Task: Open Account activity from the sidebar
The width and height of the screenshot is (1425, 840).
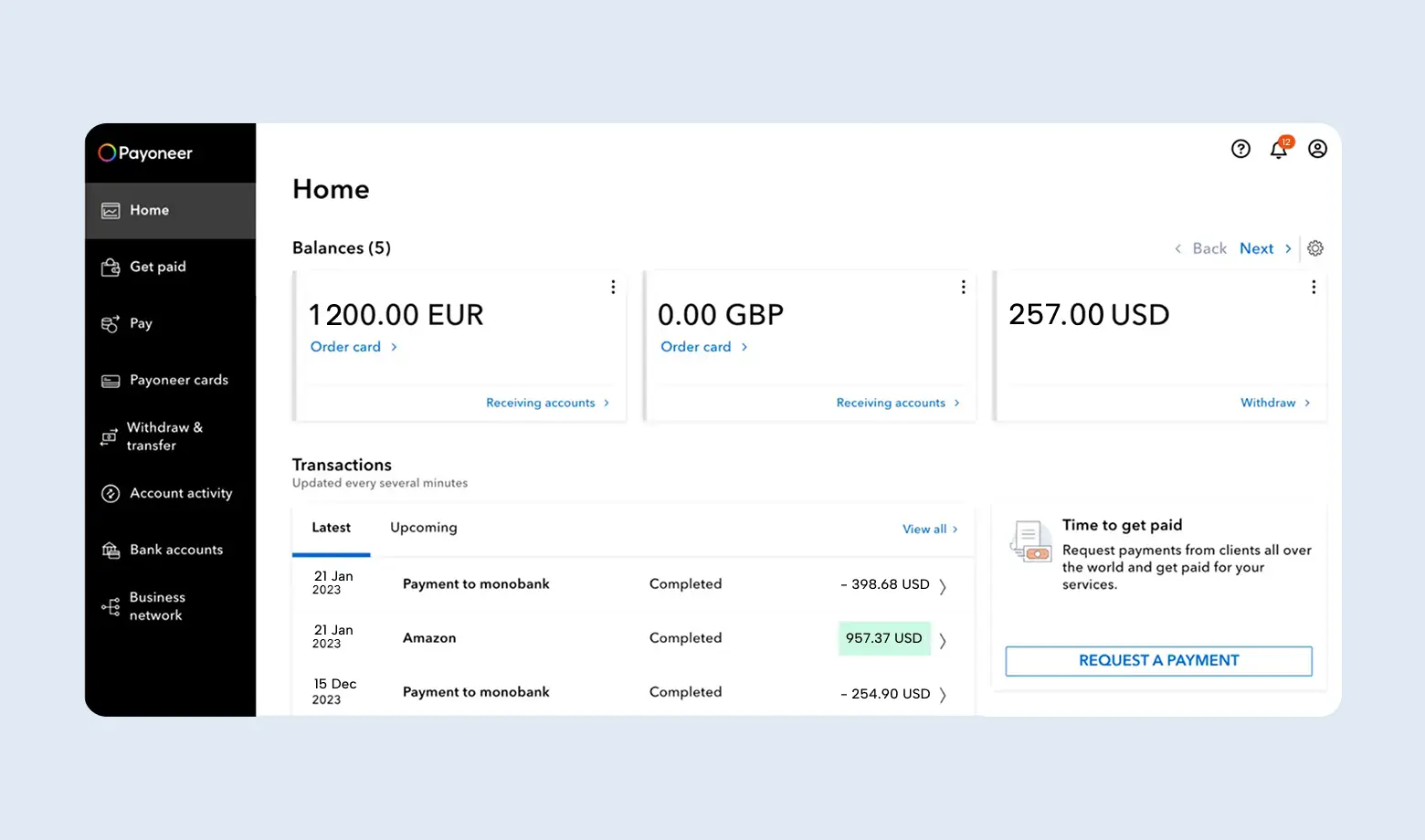Action: 110,493
